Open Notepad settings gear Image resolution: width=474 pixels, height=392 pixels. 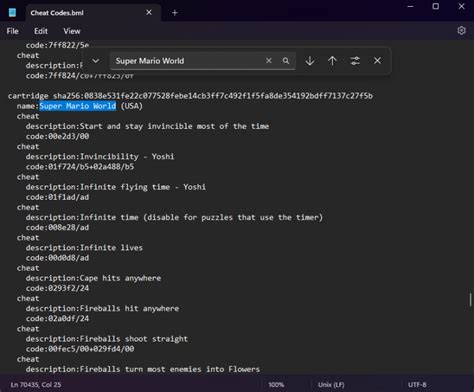(461, 31)
